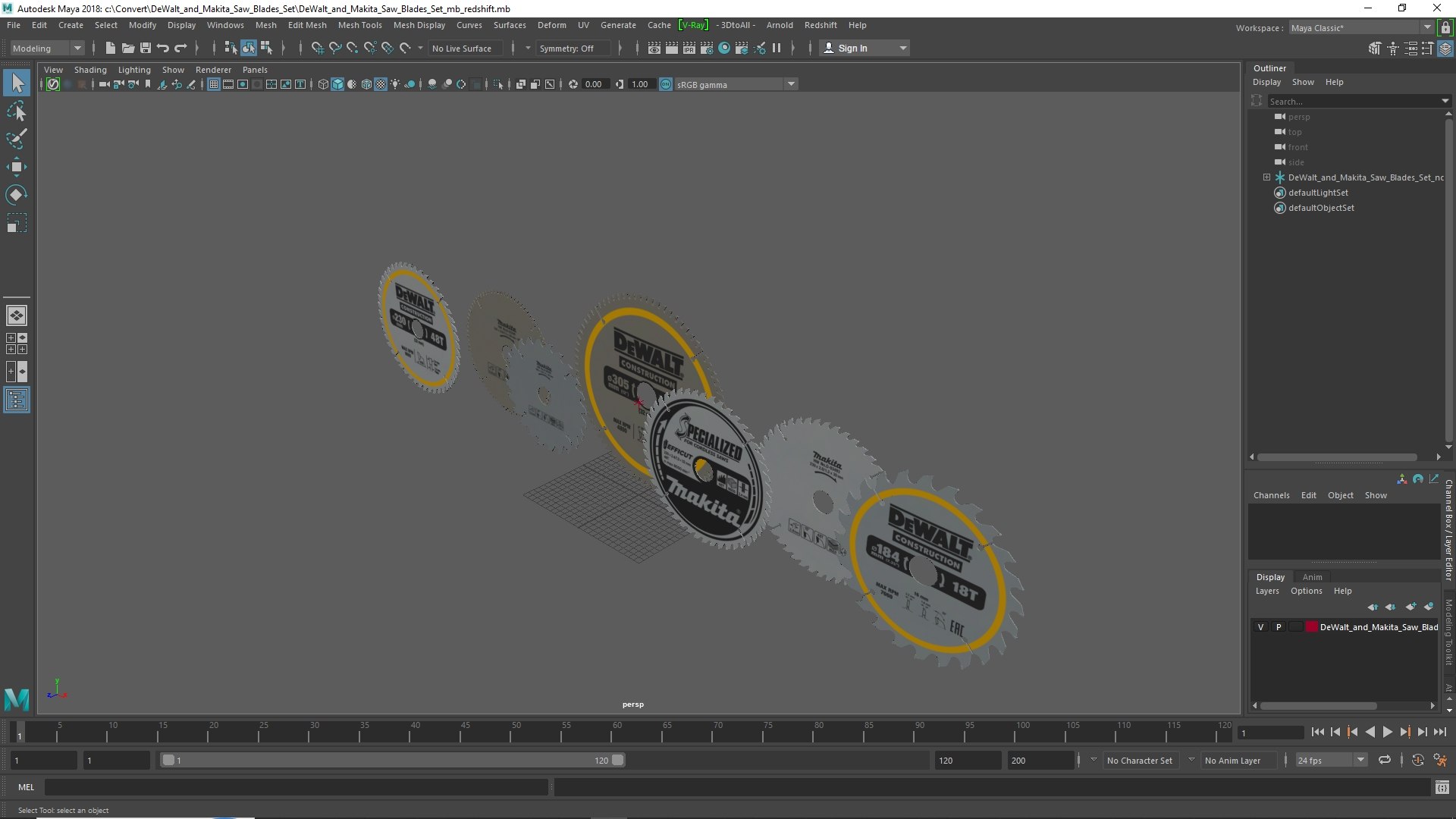The image size is (1456, 819).
Task: Pause Viewport 2.0 updates icon
Action: click(777, 48)
